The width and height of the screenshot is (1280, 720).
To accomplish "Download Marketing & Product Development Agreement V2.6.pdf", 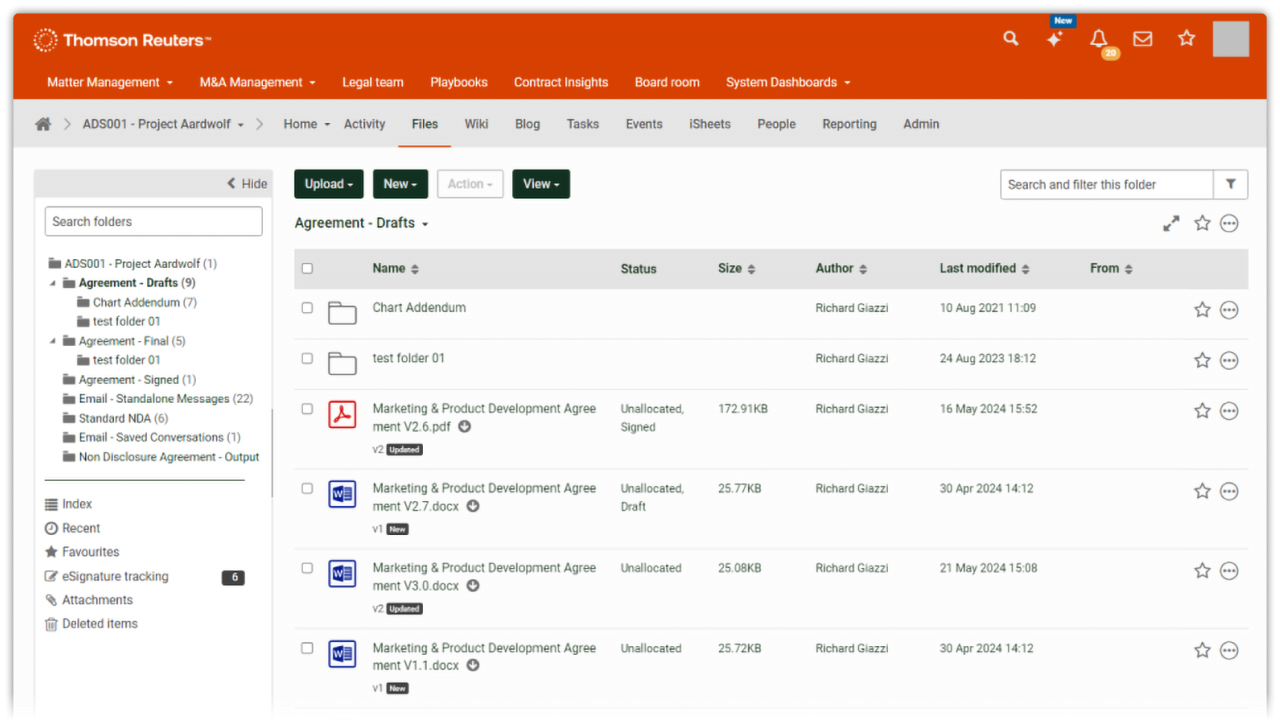I will click(x=463, y=426).
